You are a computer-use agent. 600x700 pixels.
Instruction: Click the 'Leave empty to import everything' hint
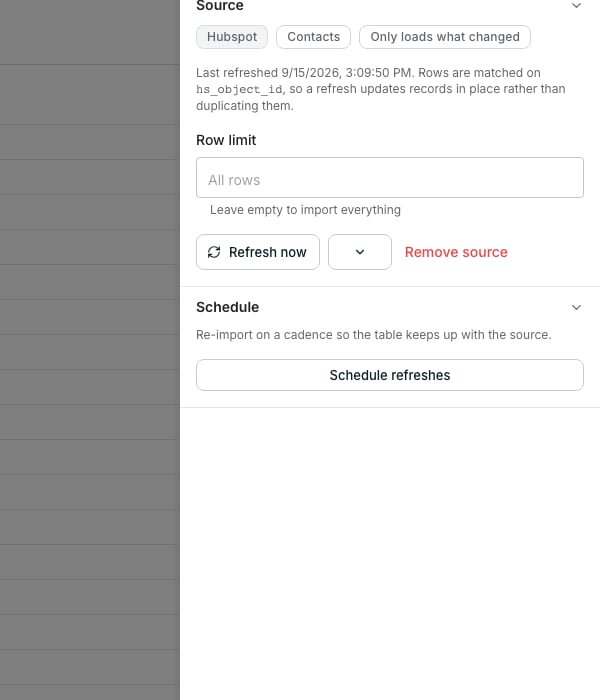(305, 210)
